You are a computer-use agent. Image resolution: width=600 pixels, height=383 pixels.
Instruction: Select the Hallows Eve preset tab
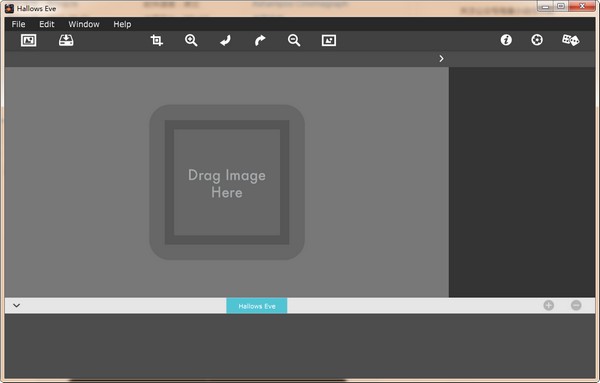tap(257, 306)
